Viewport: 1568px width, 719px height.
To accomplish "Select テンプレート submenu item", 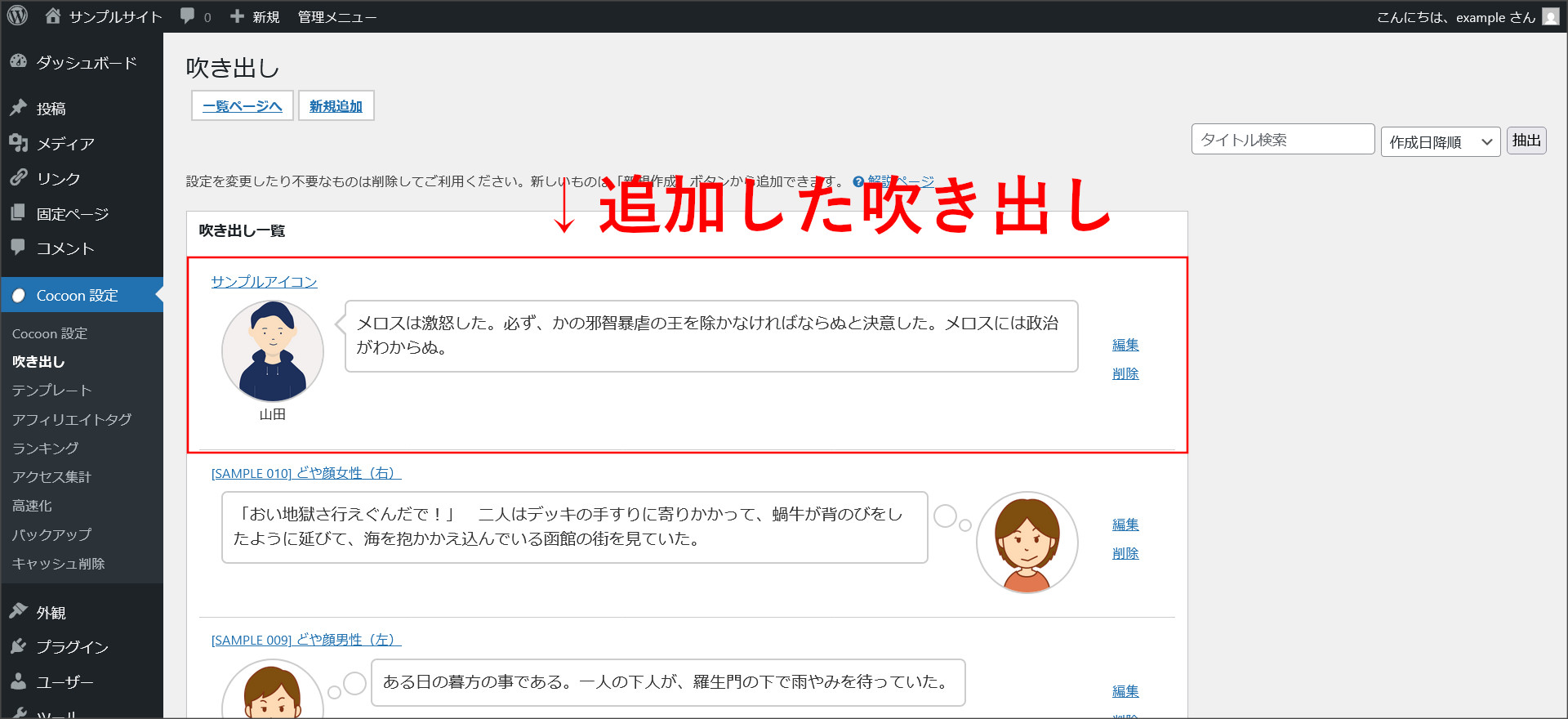I will 51,391.
